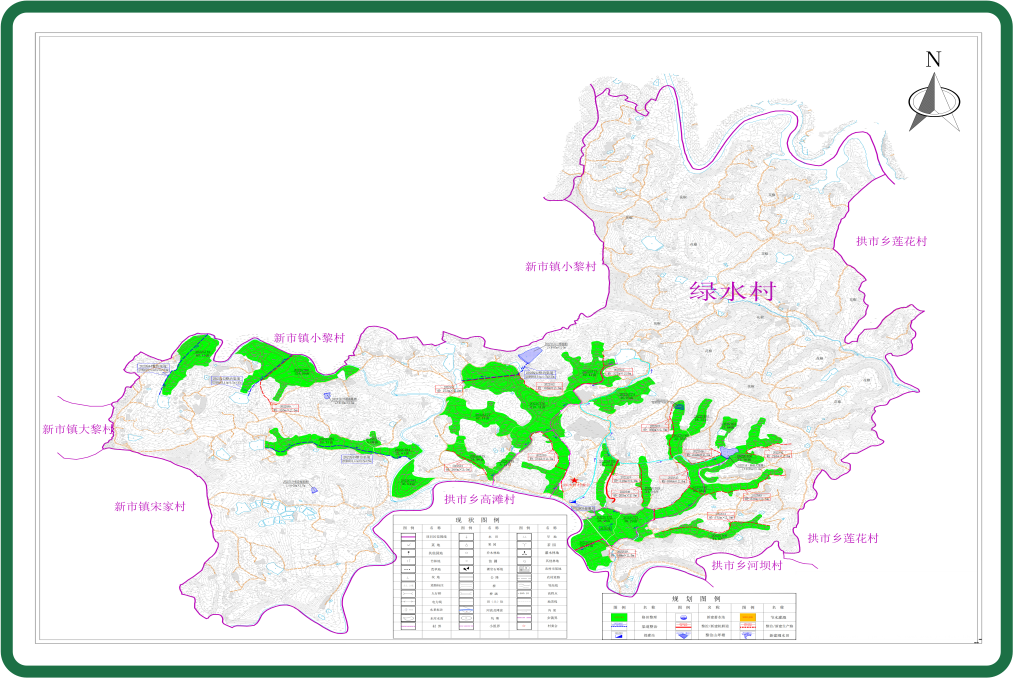1013x678 pixels.
Task: Click the 绿水村 village title label
Action: point(732,292)
